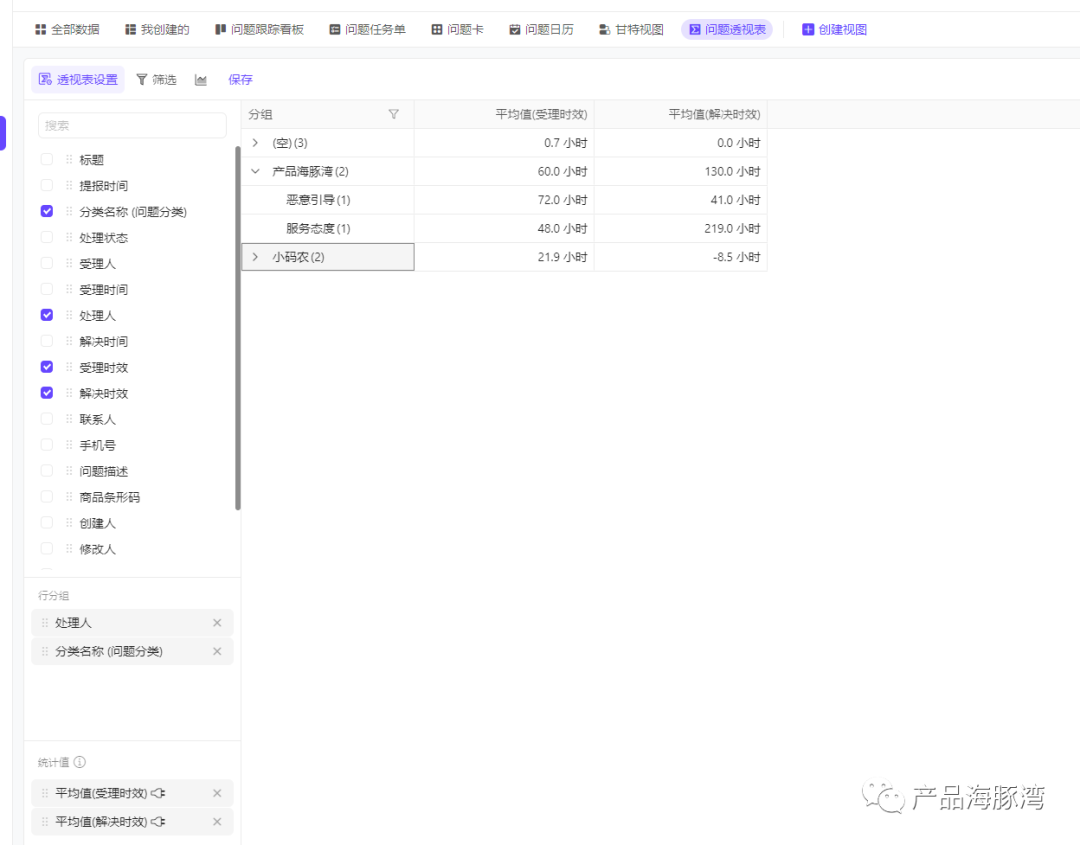Select the 问题透视表 tab

point(727,30)
